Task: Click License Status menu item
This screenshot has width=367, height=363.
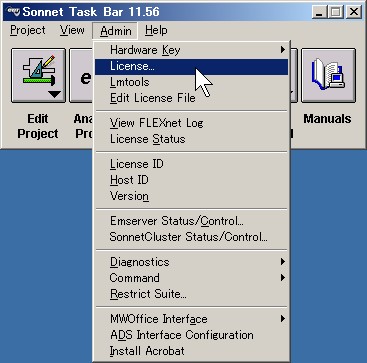Action: [x=192, y=139]
